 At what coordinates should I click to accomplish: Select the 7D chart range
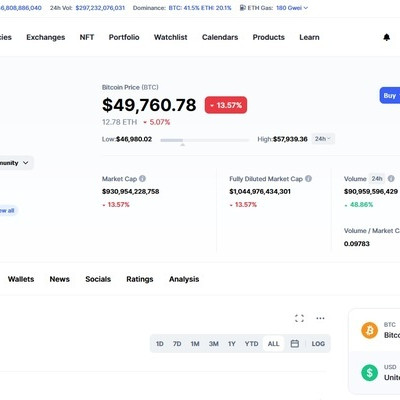[x=177, y=344]
